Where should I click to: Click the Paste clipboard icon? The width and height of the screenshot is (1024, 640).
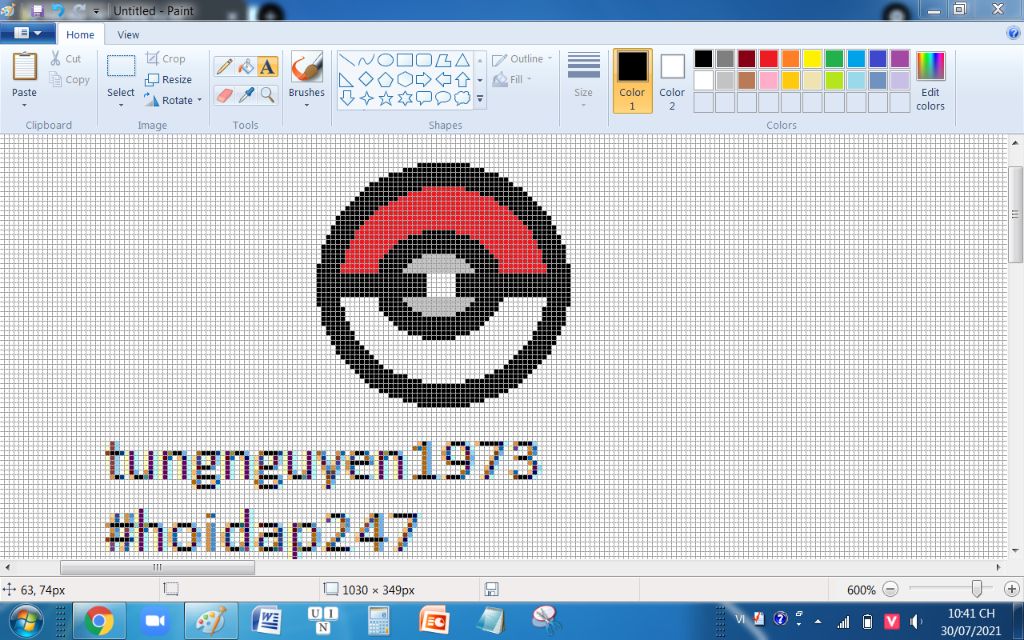click(25, 67)
